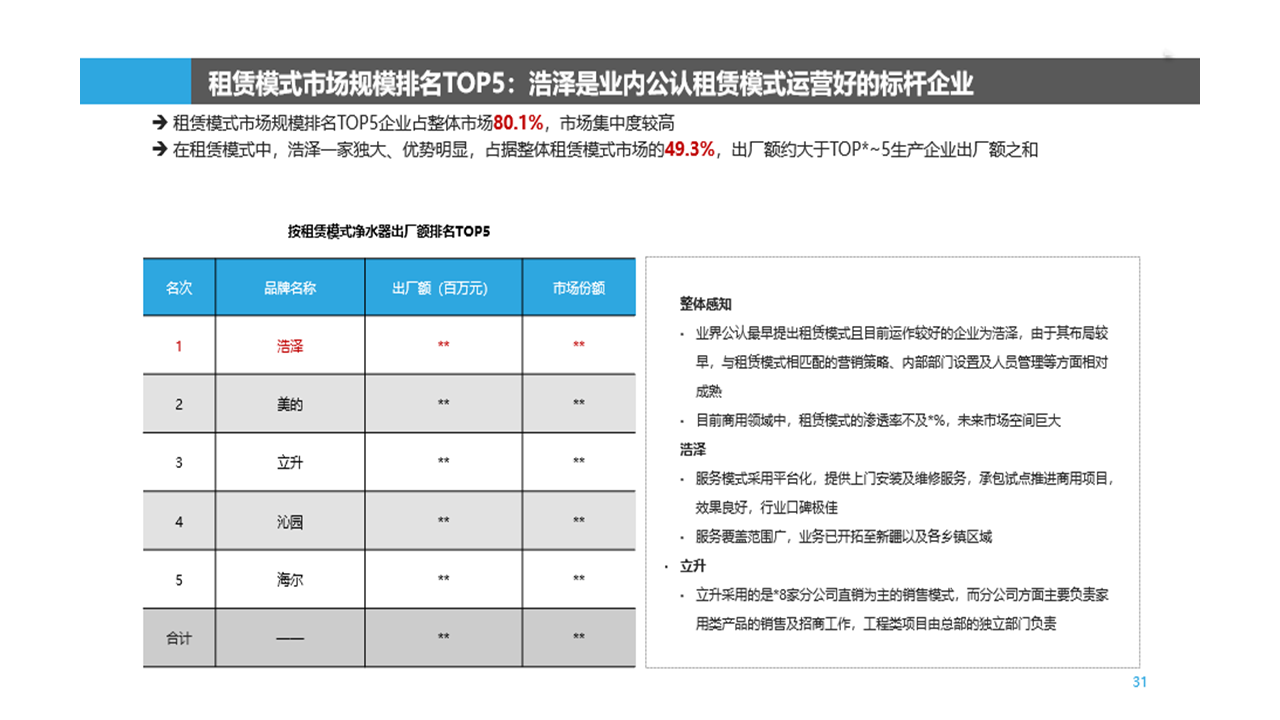Image resolution: width=1280 pixels, height=720 pixels.
Task: Click the blue square left of title
Action: (135, 82)
